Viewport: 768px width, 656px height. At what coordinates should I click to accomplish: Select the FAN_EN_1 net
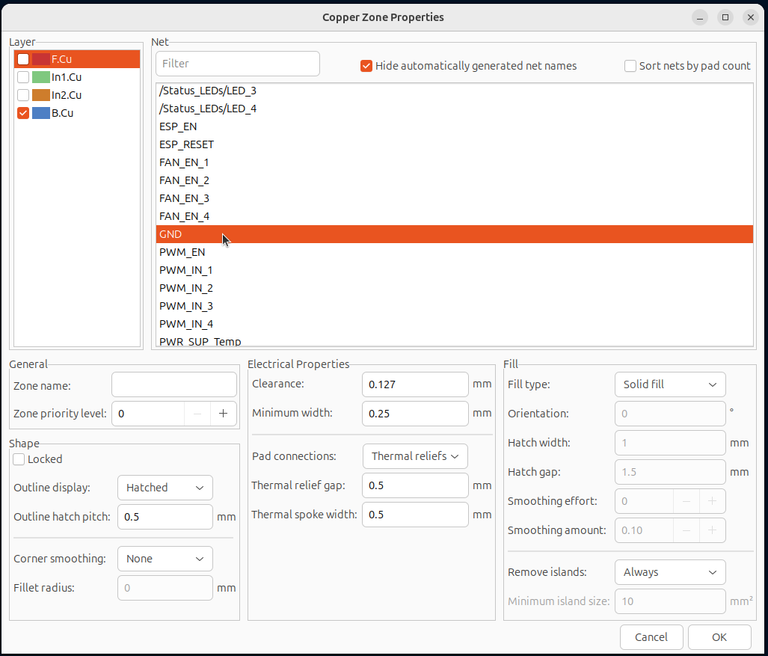click(455, 162)
